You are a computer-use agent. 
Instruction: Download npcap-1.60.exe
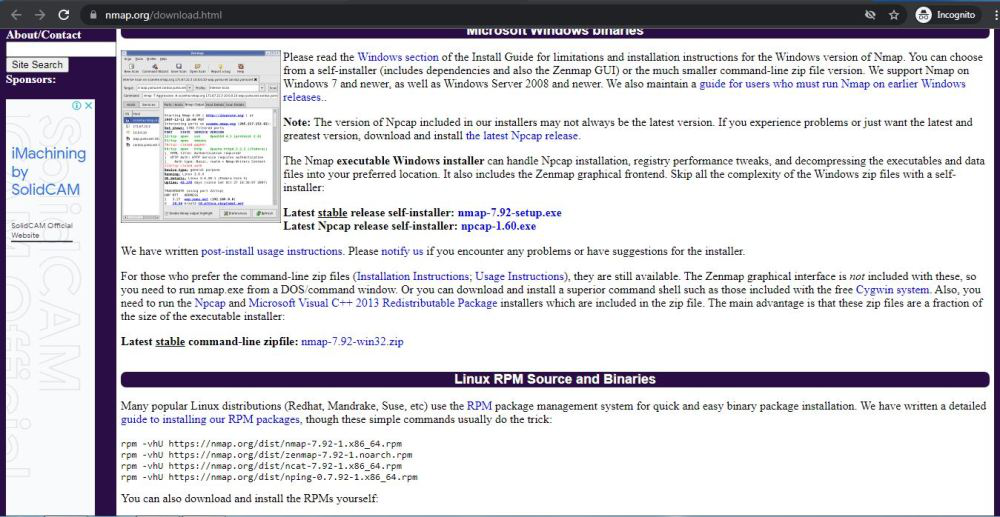pyautogui.click(x=498, y=226)
